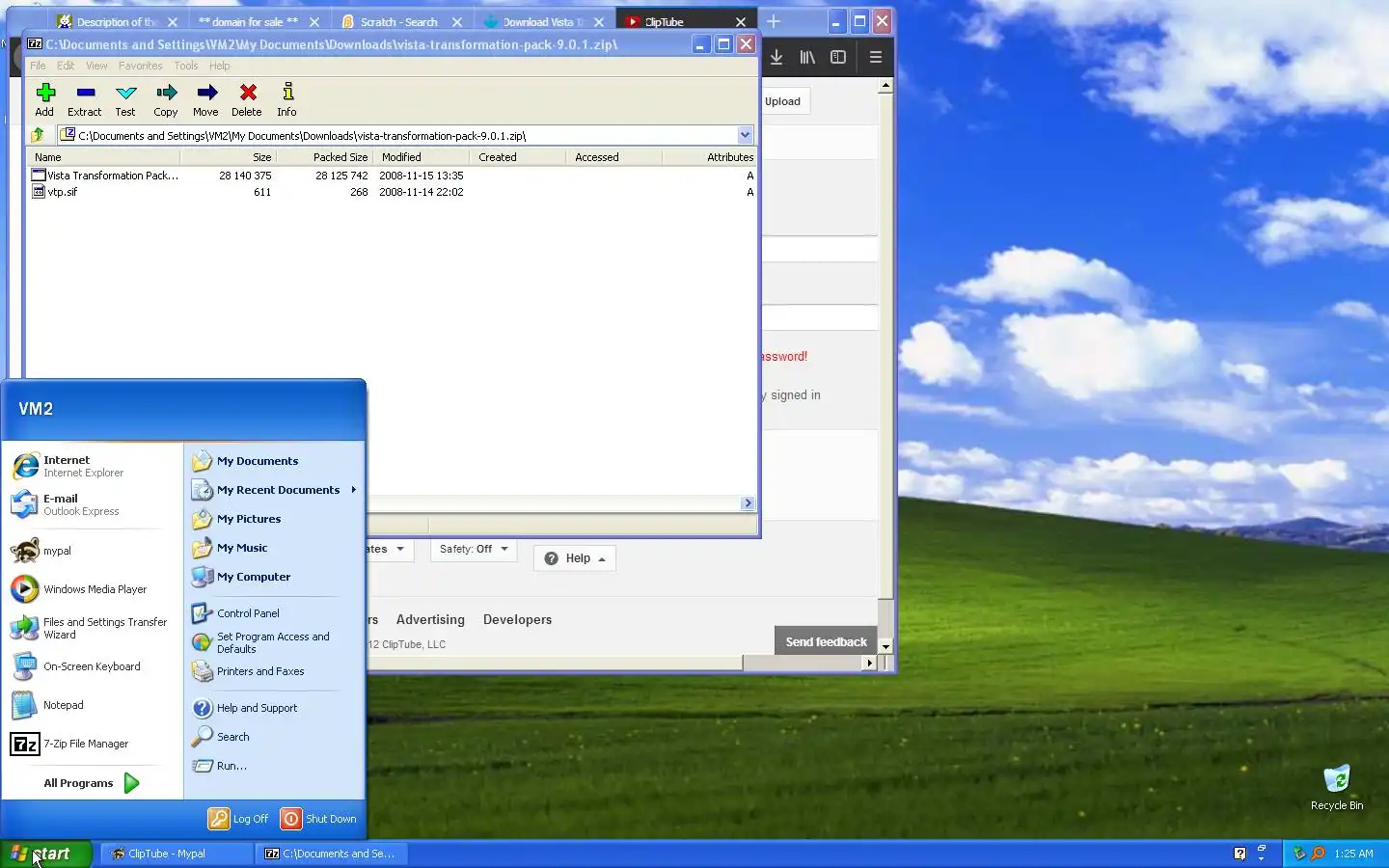
Task: Switch to 7-Zip window taskbar button
Action: (331, 854)
